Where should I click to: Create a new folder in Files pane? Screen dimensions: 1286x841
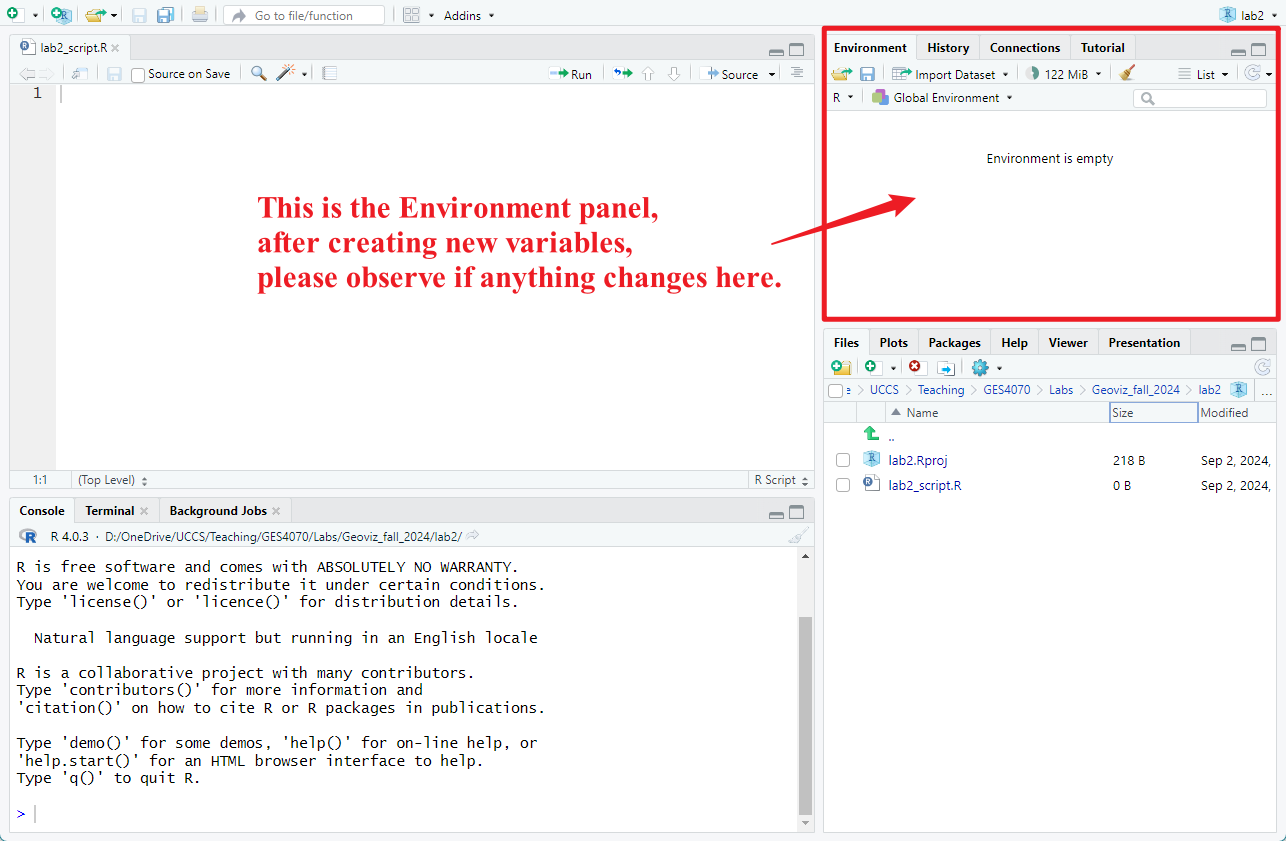click(x=841, y=368)
